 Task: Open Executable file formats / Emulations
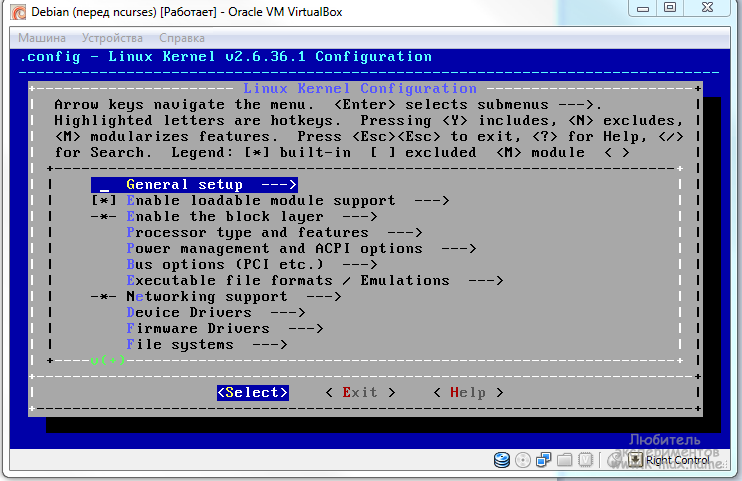[x=315, y=281]
